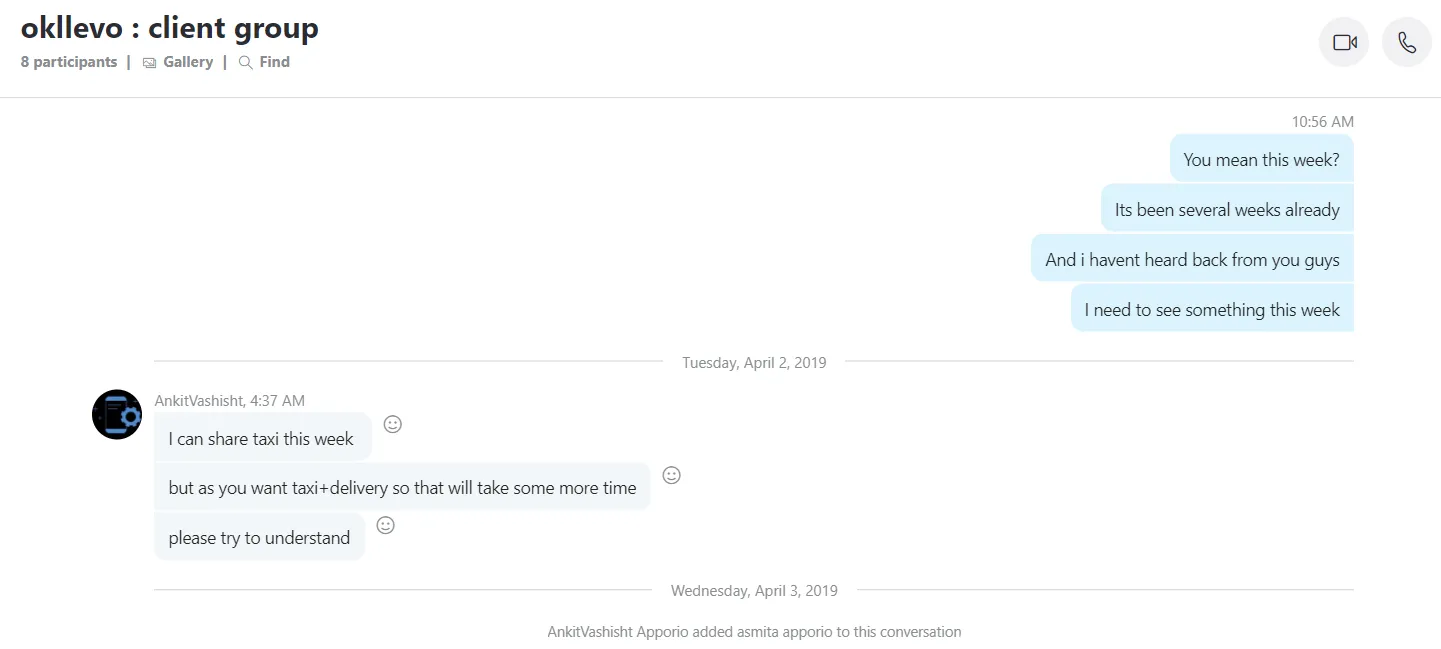1441x649 pixels.
Task: View the 8 participants list
Action: [69, 62]
